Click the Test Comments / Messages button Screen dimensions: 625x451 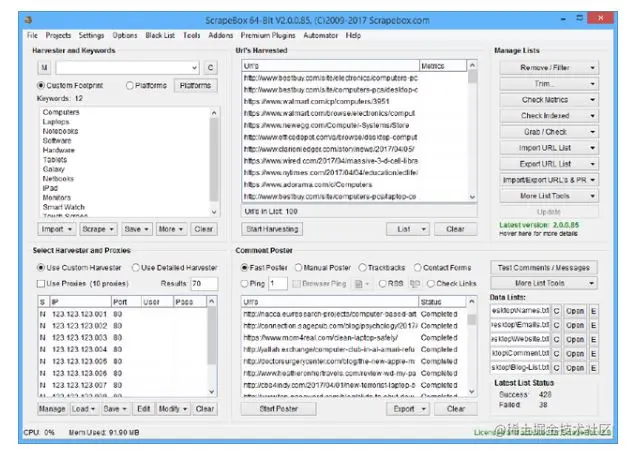[544, 268]
